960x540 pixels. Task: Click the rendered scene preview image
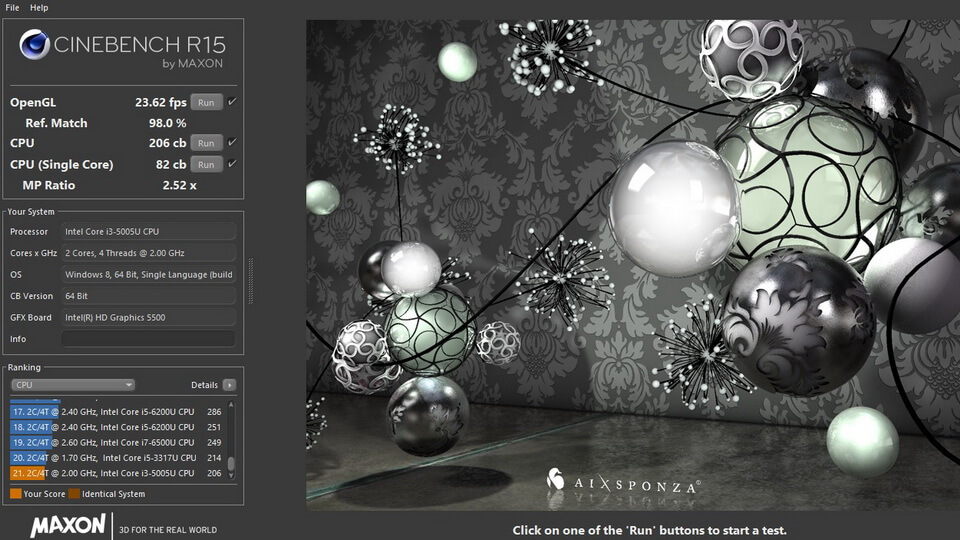pyautogui.click(x=633, y=265)
